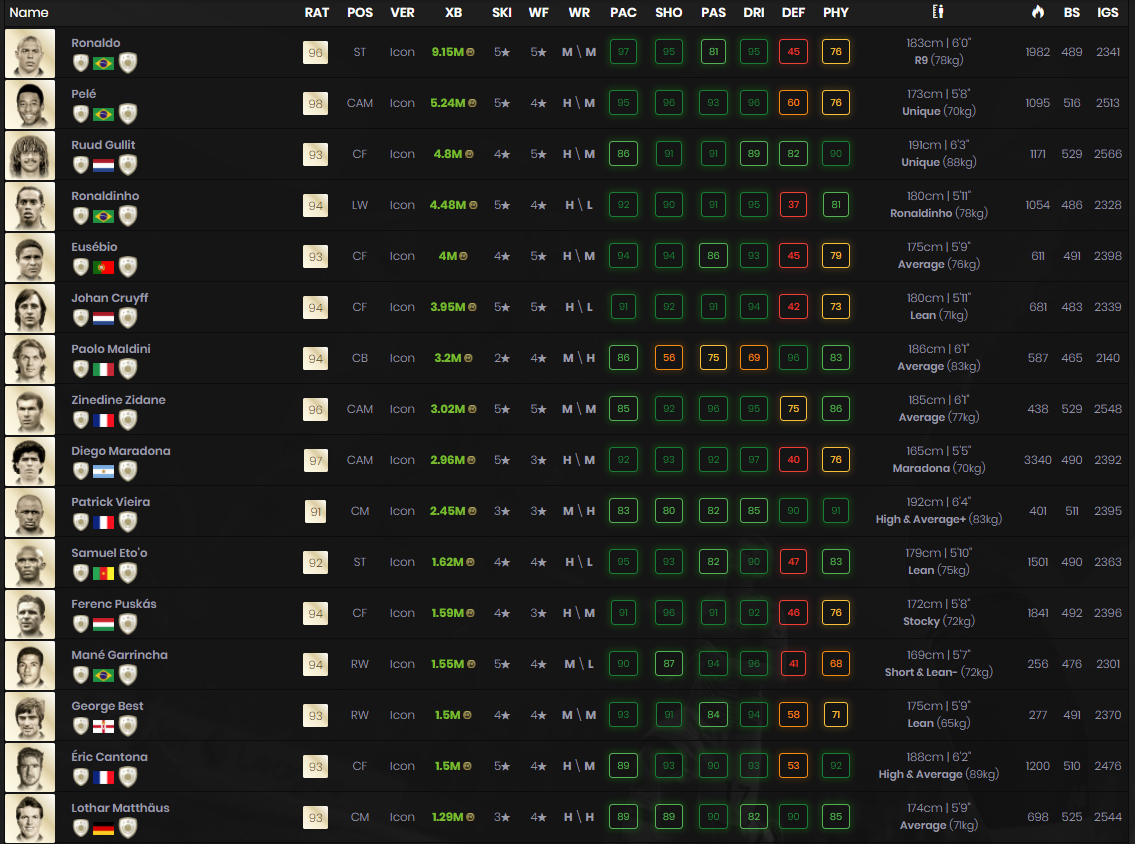Sort by the height/body type column icon
This screenshot has width=1135, height=844.
click(x=937, y=12)
